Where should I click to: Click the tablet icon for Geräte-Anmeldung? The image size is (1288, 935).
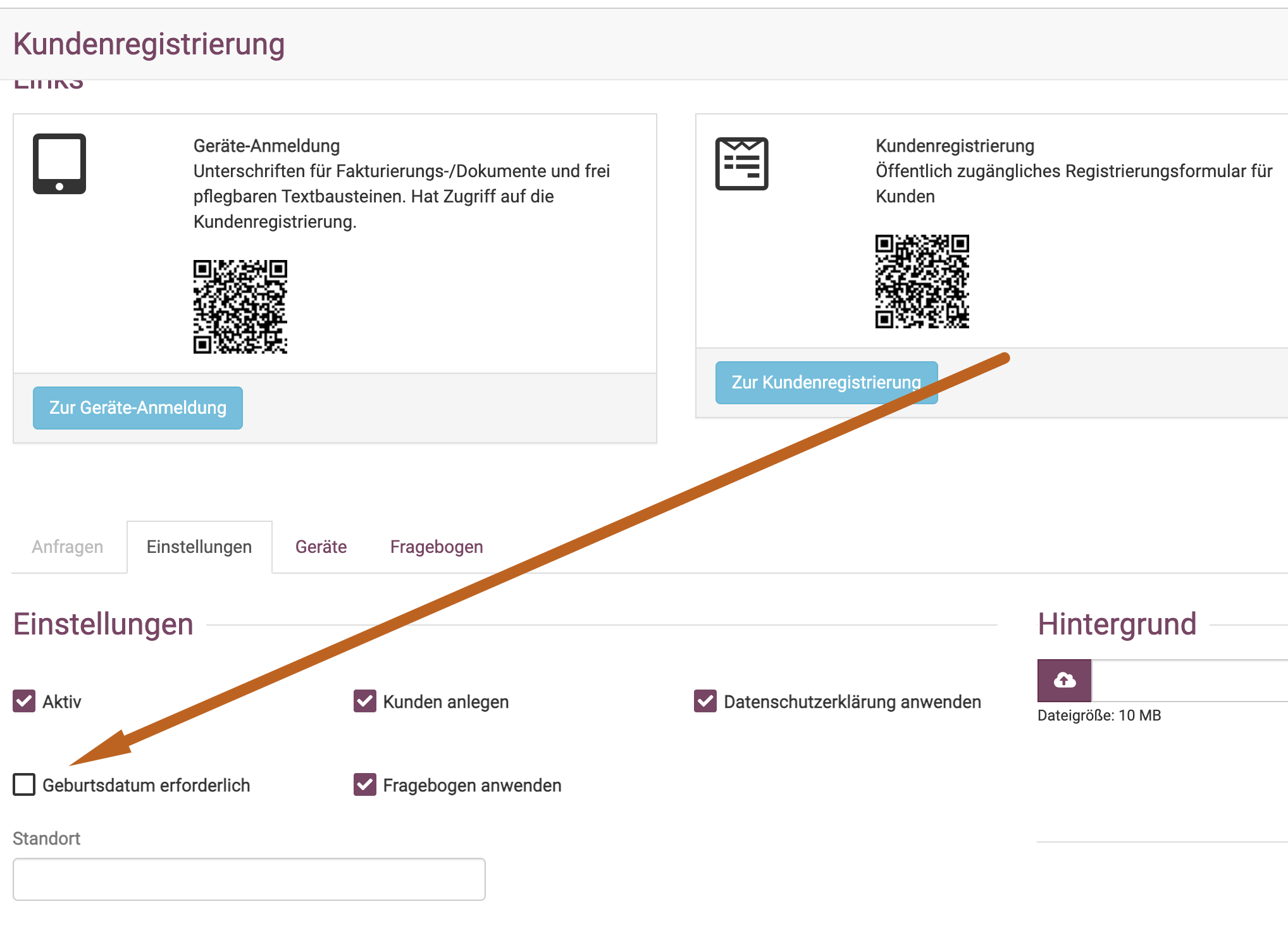[x=59, y=164]
